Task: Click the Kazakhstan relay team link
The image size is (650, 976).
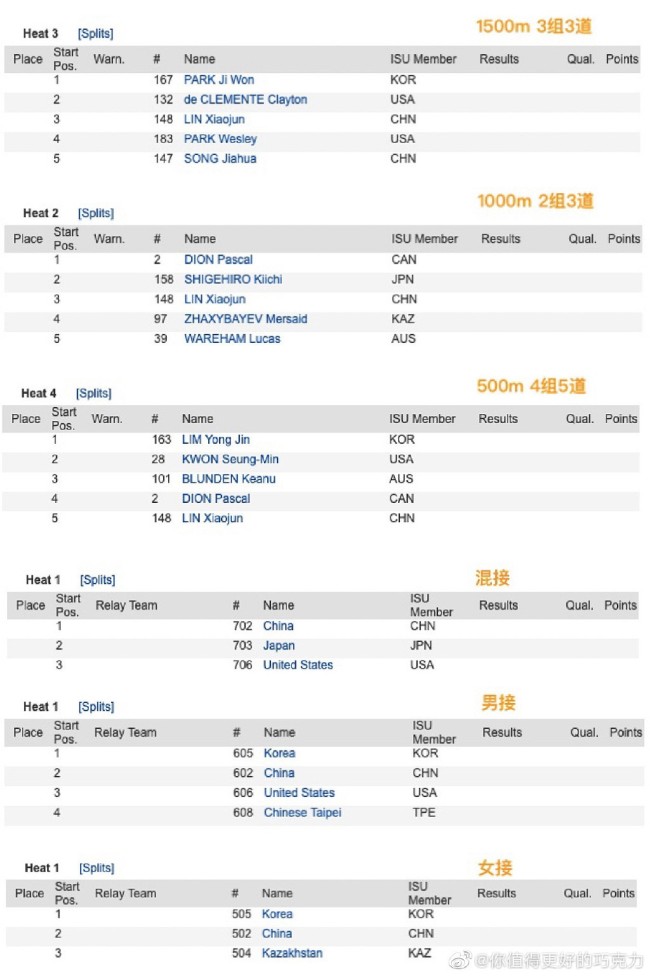Action: point(292,954)
